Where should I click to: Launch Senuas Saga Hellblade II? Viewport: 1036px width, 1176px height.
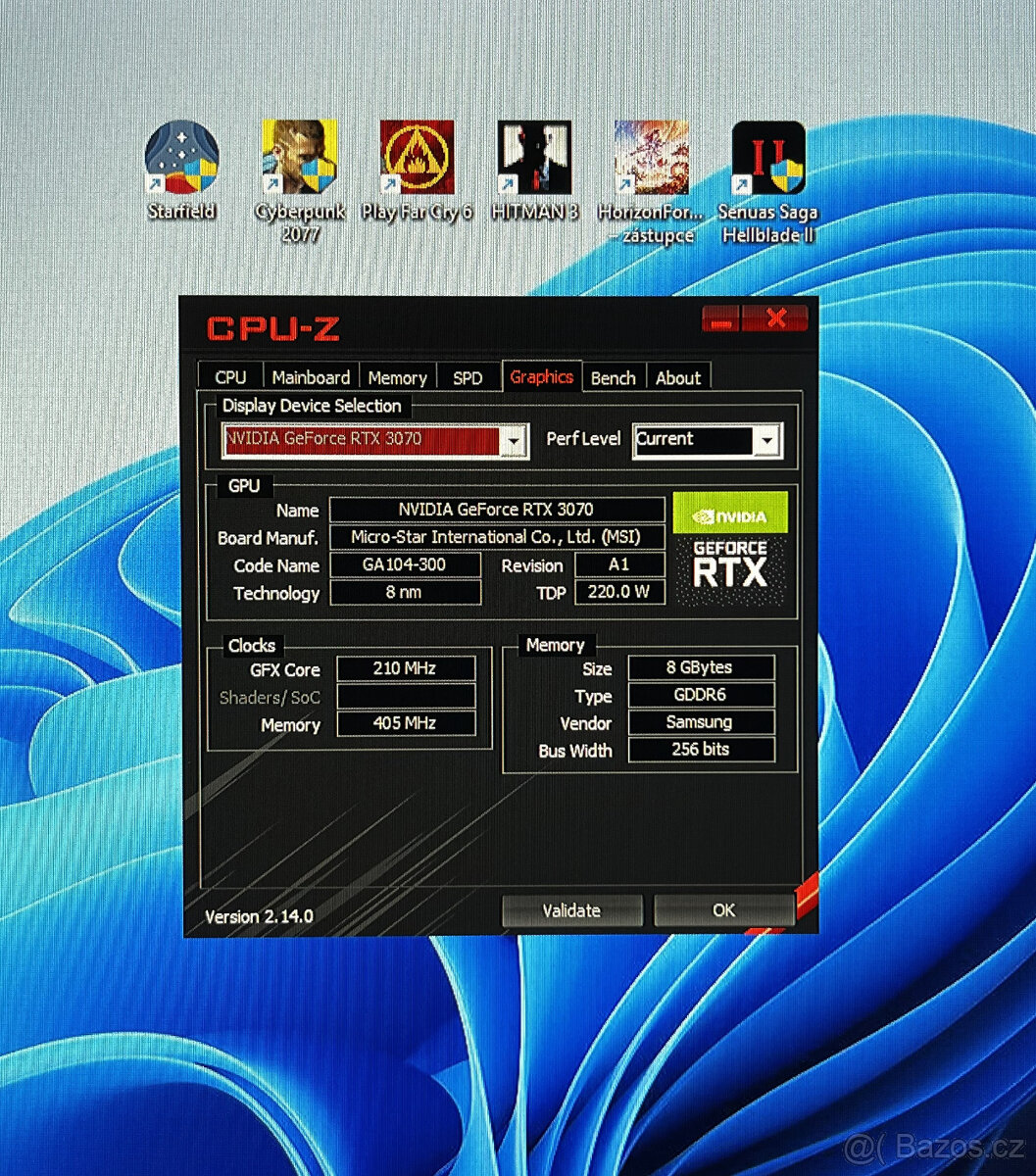[x=768, y=157]
